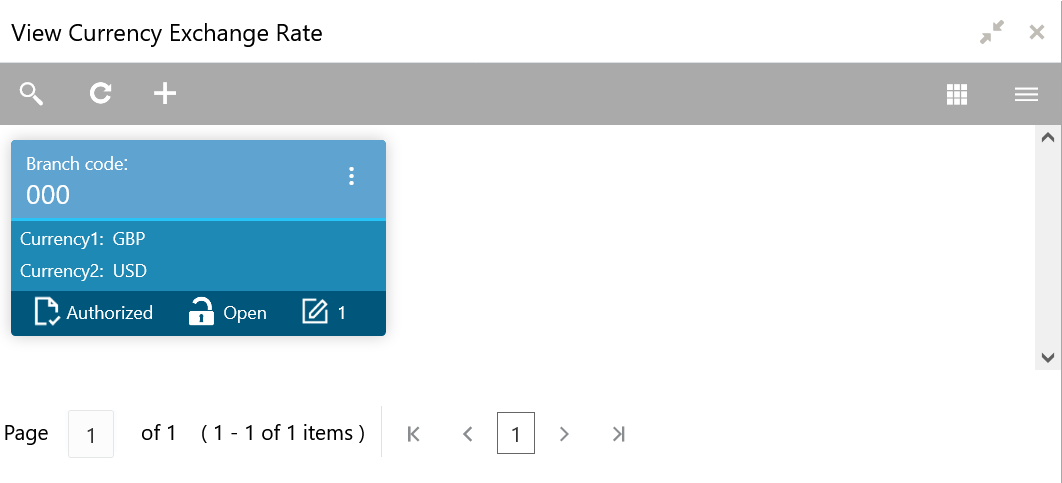The image size is (1062, 483).
Task: Add a new exchange rate record
Action: (x=164, y=94)
